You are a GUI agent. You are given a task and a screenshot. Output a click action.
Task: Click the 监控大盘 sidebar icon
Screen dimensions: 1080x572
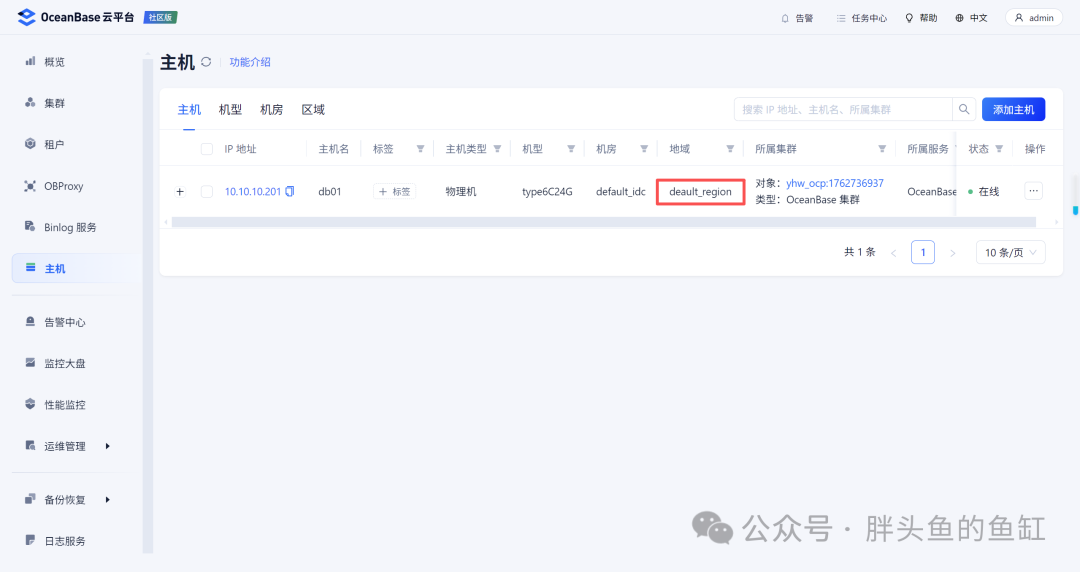pos(30,362)
